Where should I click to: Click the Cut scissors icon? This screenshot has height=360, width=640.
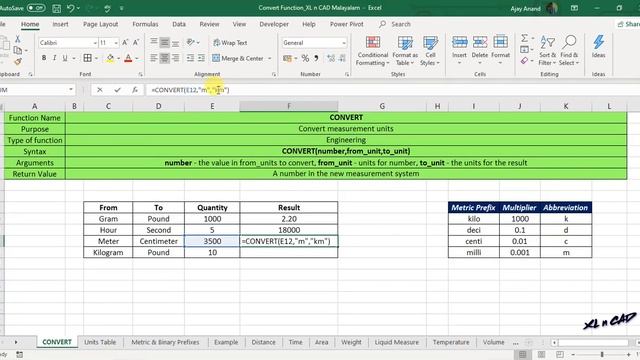18,39
